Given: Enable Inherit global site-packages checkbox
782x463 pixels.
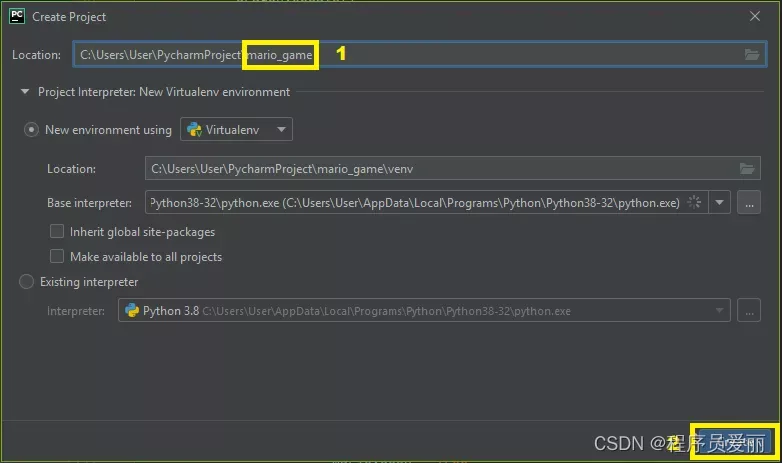Looking at the screenshot, I should point(57,232).
